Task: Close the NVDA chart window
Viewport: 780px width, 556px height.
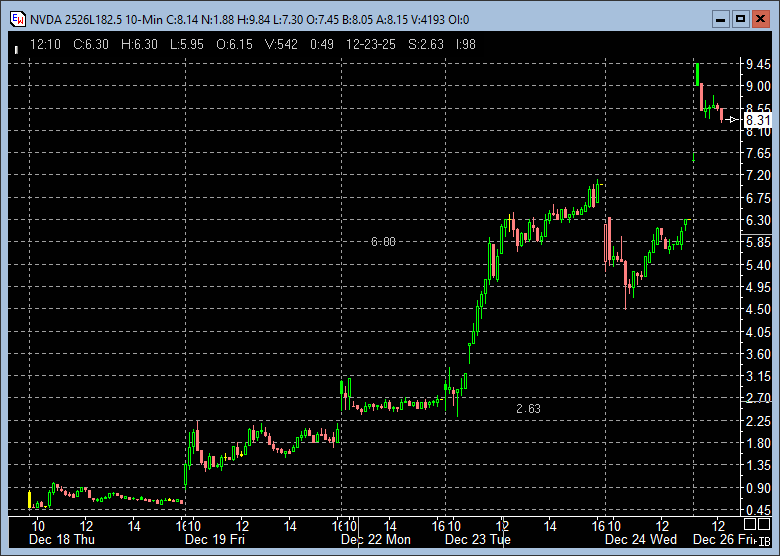Action: (762, 19)
